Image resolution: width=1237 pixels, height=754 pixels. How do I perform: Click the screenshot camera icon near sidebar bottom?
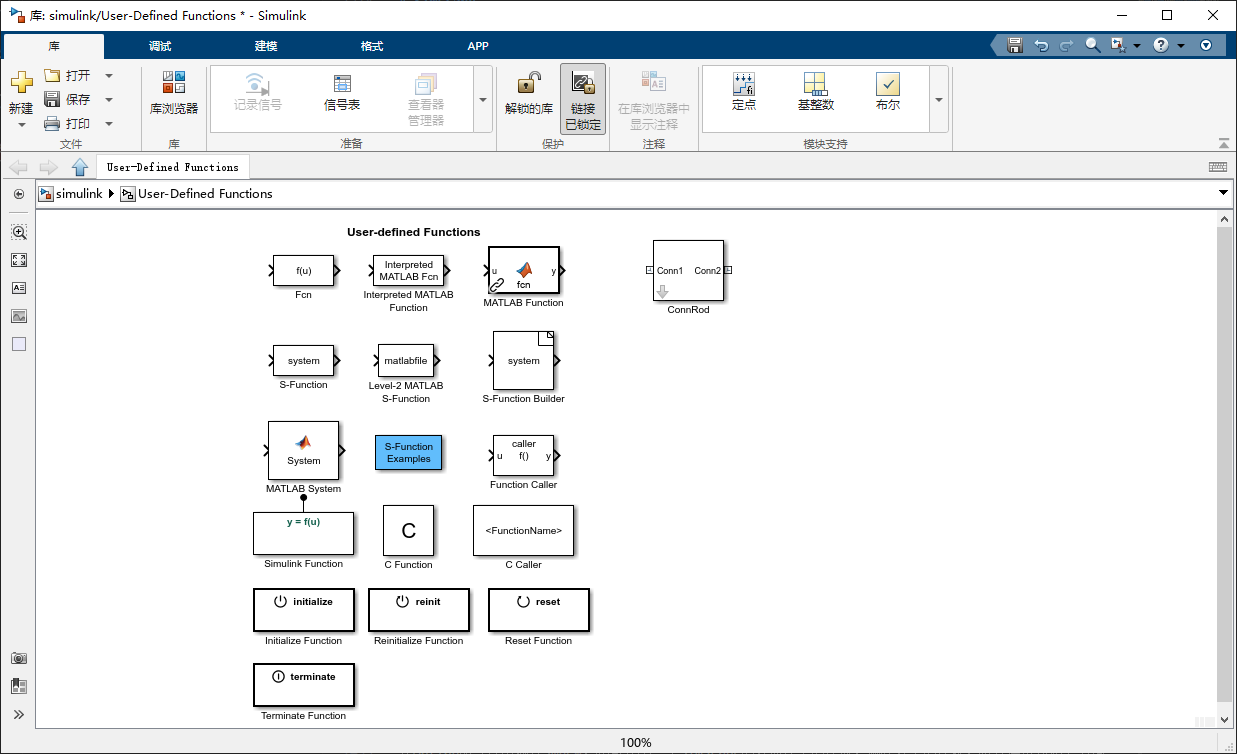point(18,658)
